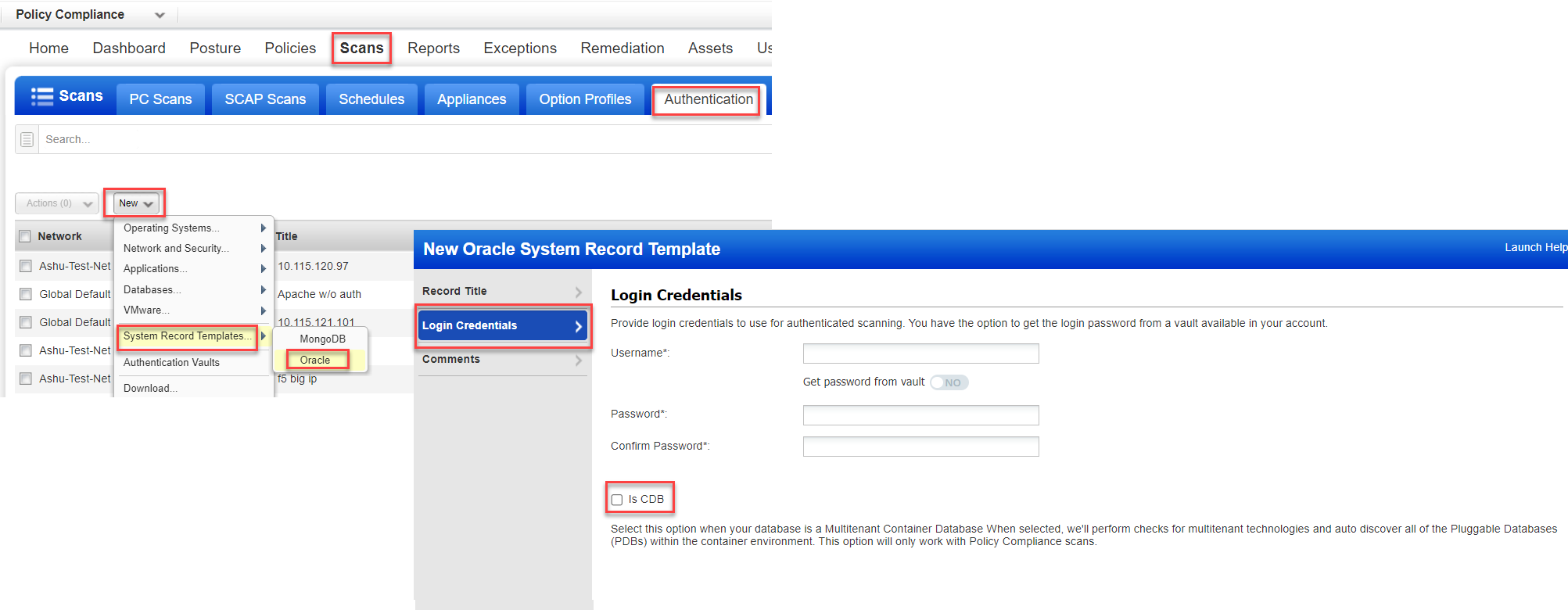
Task: Open the Record Title section
Action: [503, 291]
